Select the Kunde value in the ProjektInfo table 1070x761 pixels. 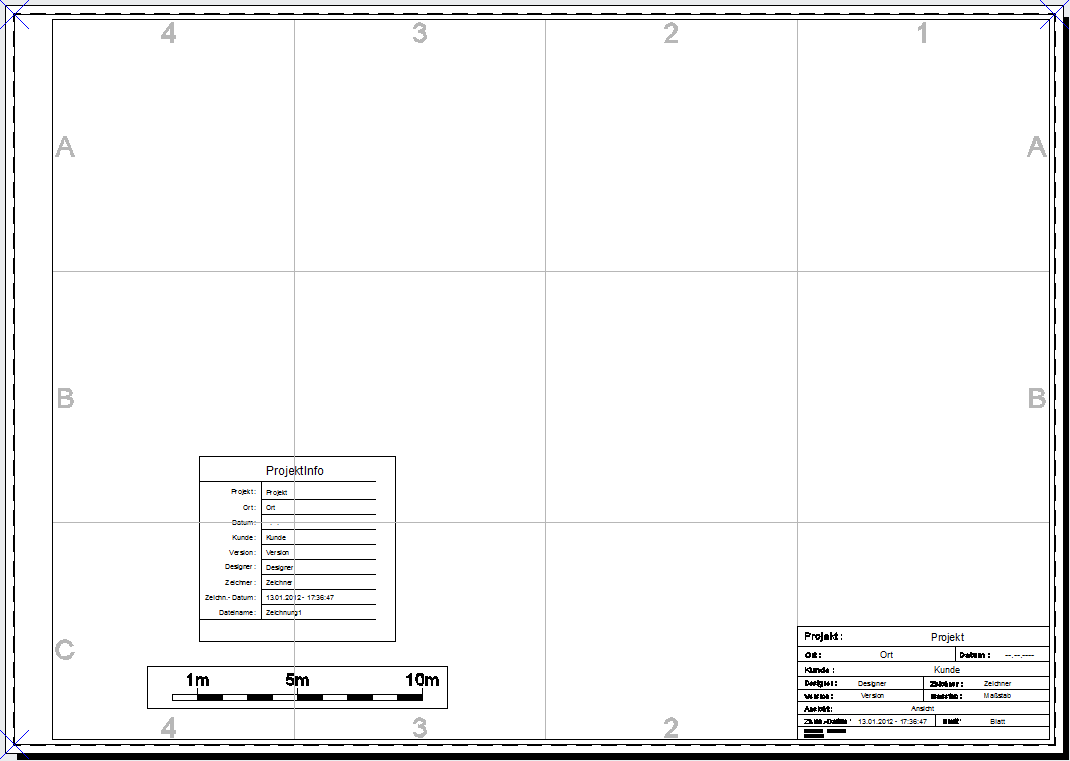pyautogui.click(x=276, y=537)
